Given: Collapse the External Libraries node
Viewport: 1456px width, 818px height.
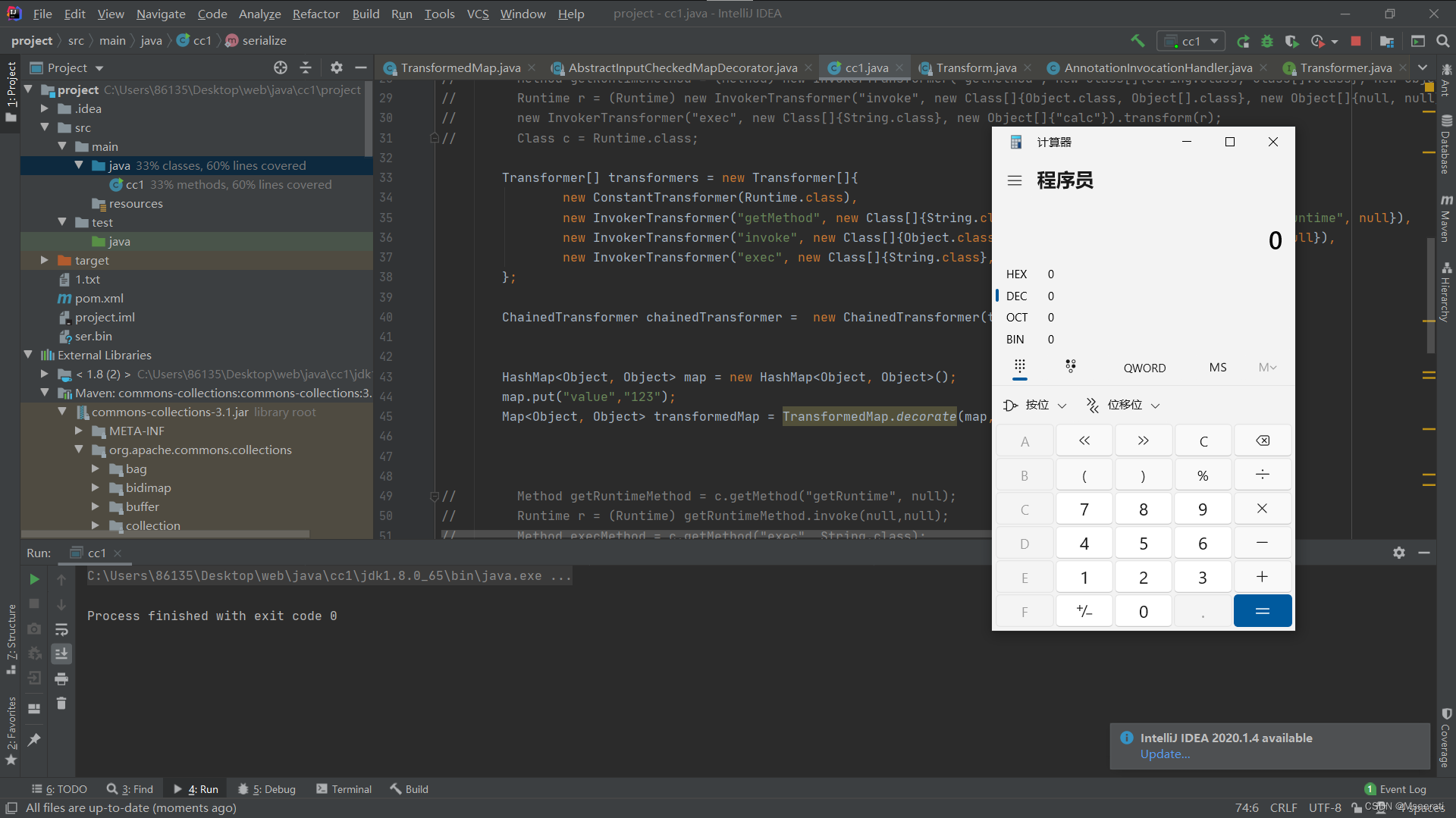Looking at the screenshot, I should click(x=28, y=355).
